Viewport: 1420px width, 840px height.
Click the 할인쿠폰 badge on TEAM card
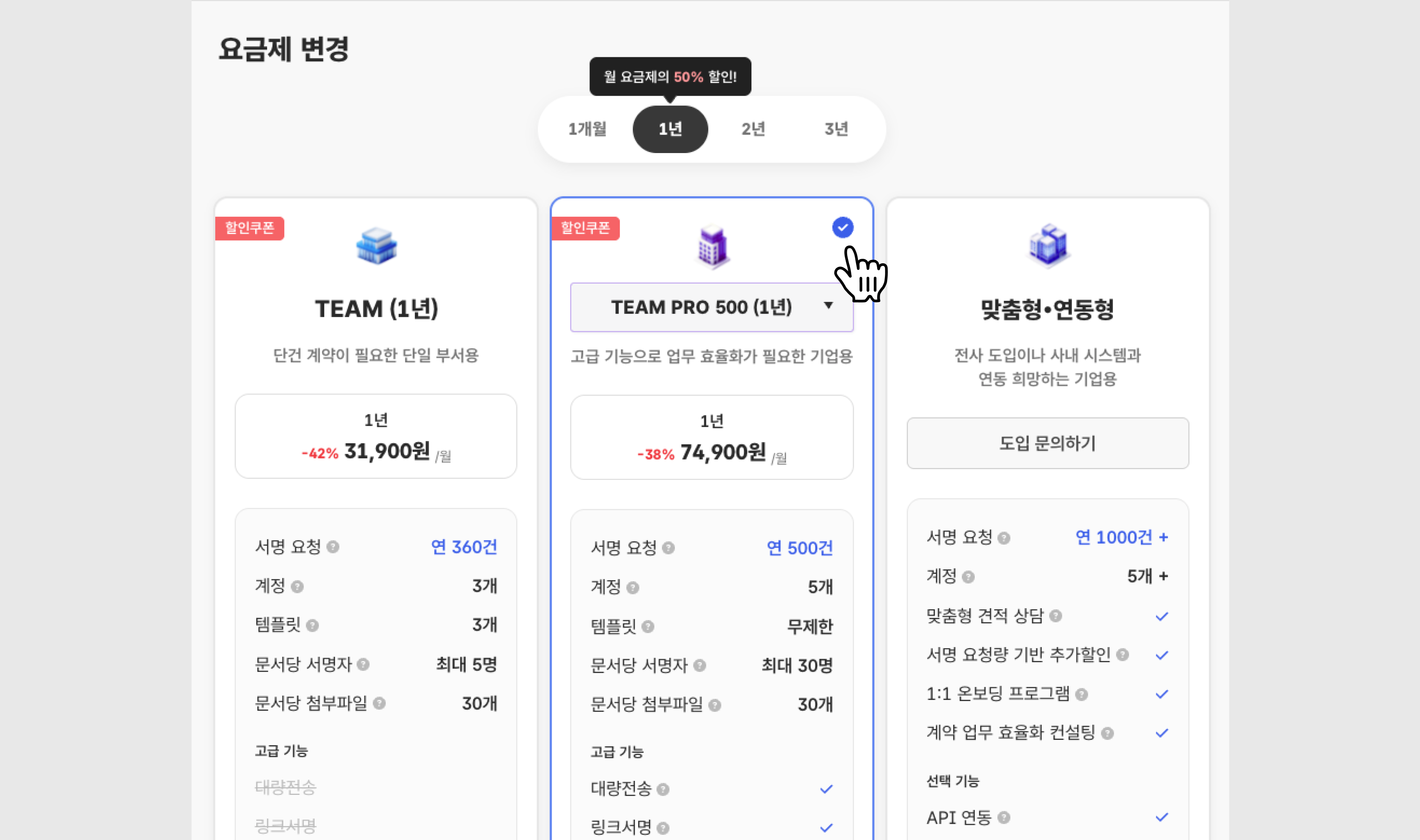click(250, 228)
